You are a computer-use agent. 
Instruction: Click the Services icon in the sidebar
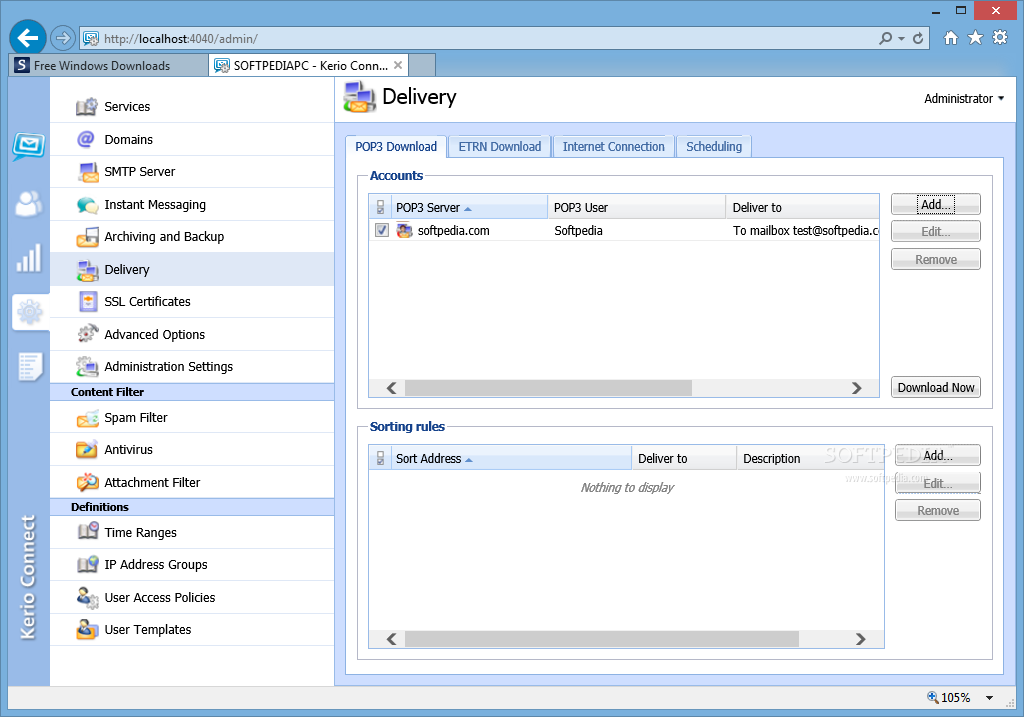(87, 106)
